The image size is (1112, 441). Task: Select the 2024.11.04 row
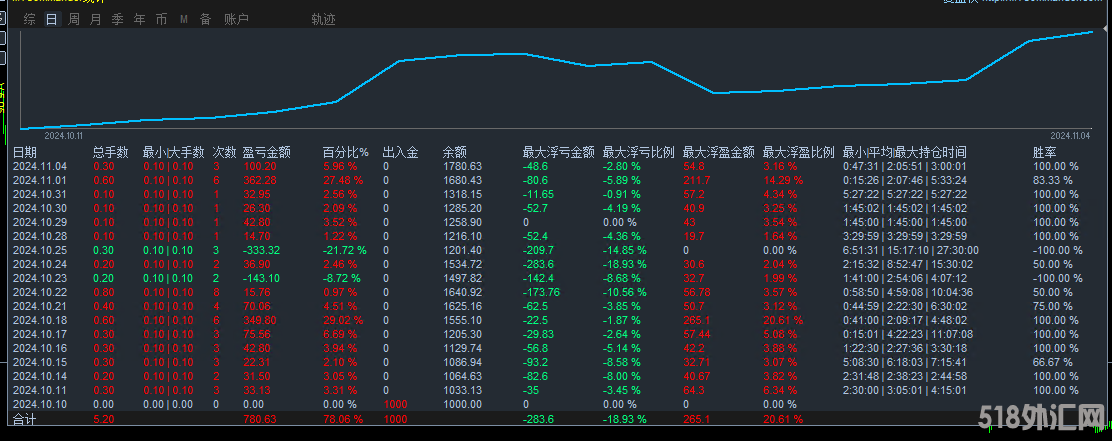coord(40,166)
